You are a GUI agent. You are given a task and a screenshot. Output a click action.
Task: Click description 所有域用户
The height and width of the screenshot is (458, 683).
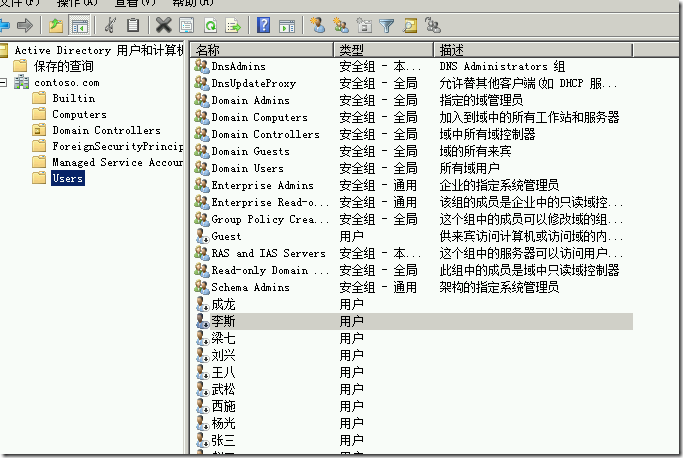pyautogui.click(x=469, y=168)
